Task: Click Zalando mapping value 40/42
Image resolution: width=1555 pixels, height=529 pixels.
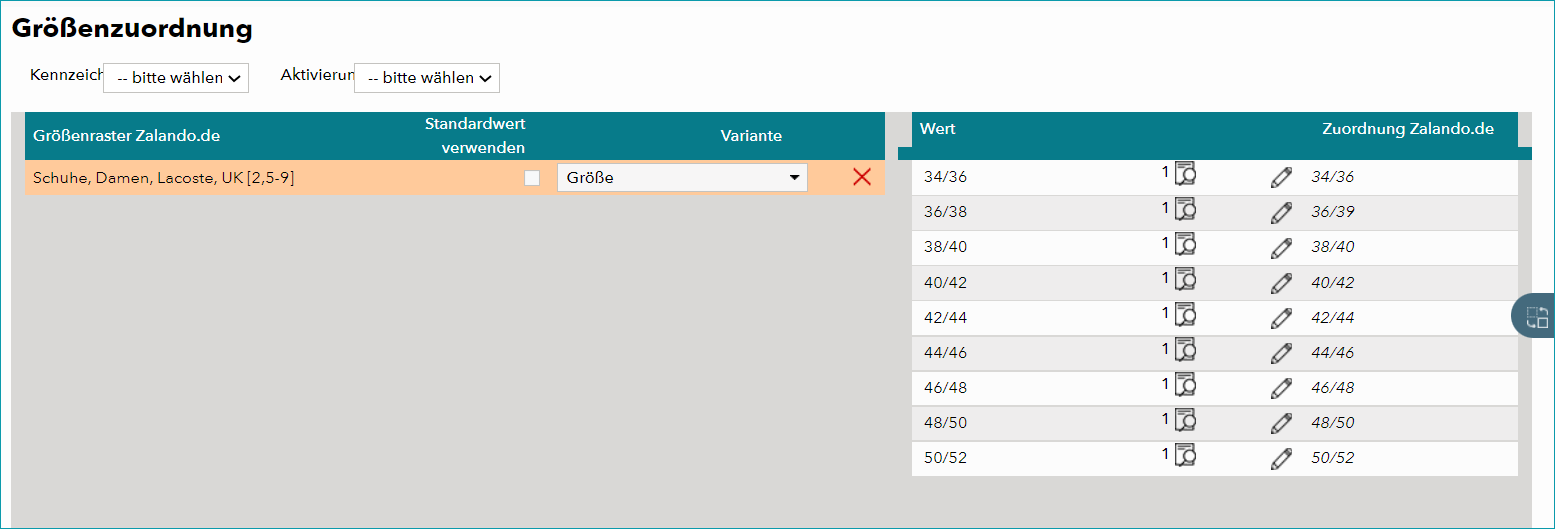Action: (1333, 283)
